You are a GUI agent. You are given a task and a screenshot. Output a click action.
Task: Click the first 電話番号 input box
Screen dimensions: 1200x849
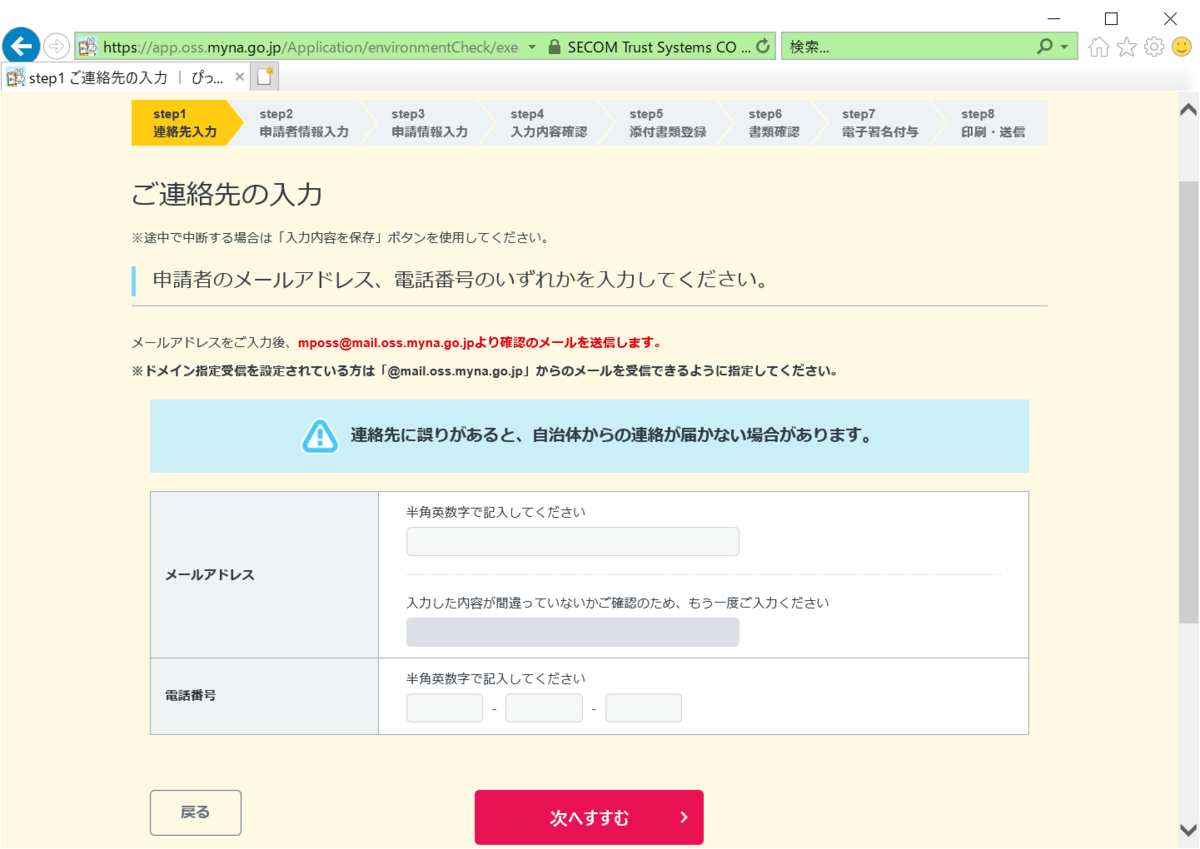tap(445, 708)
